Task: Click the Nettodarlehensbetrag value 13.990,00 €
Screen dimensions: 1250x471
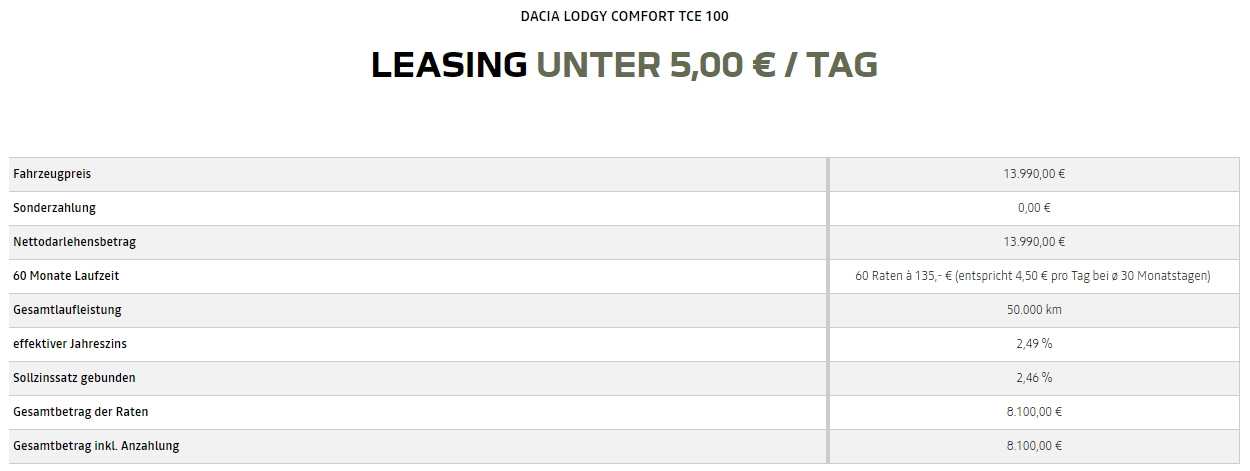Action: point(1034,242)
